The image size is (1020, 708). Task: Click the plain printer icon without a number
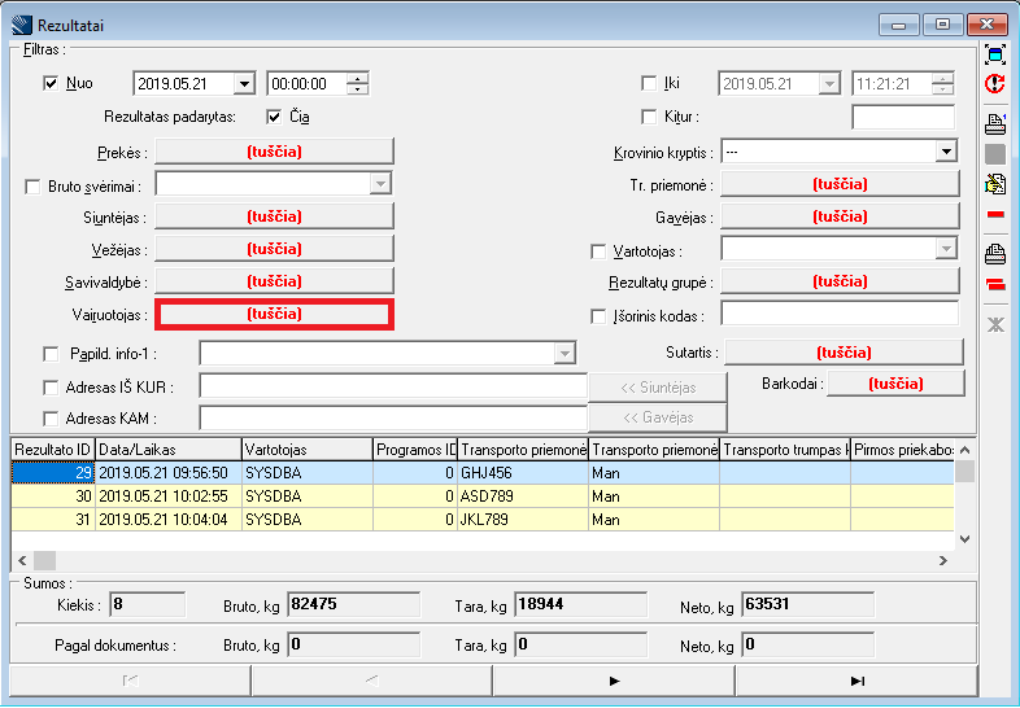995,252
